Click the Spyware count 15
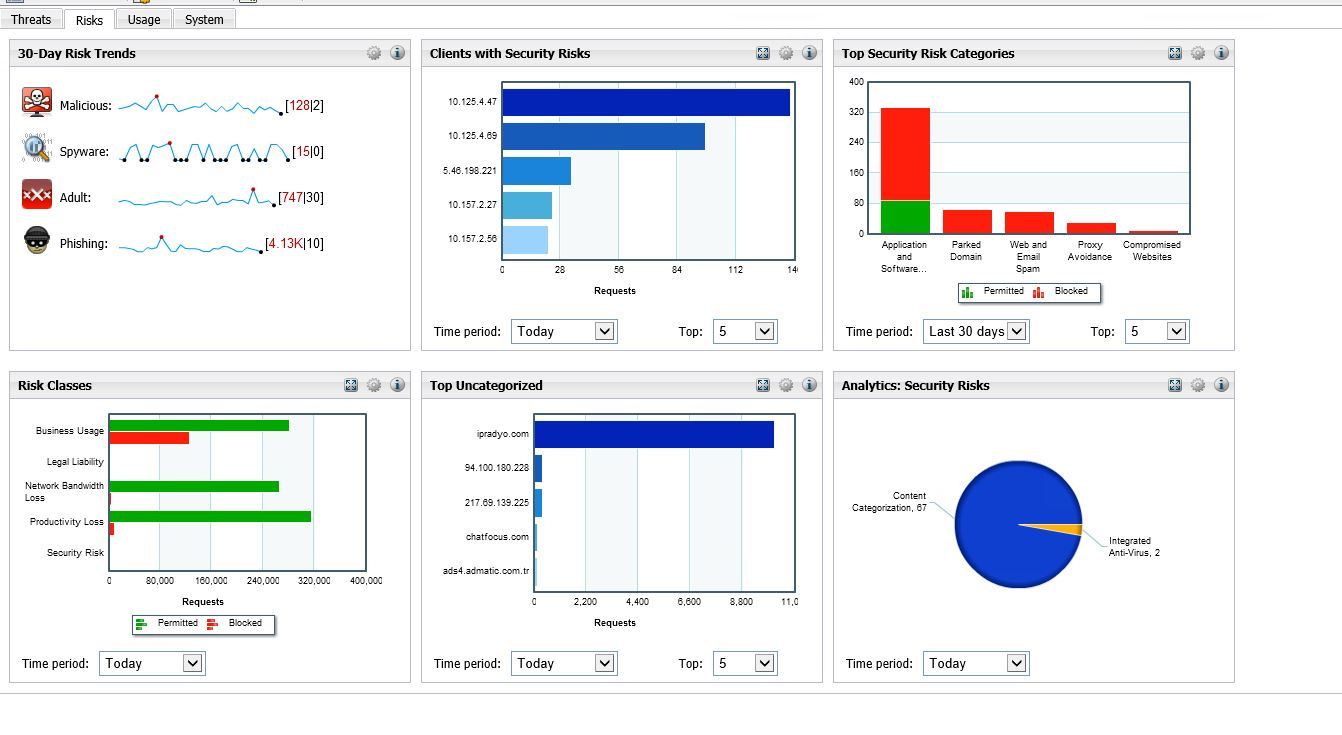1342x735 pixels. pos(303,151)
